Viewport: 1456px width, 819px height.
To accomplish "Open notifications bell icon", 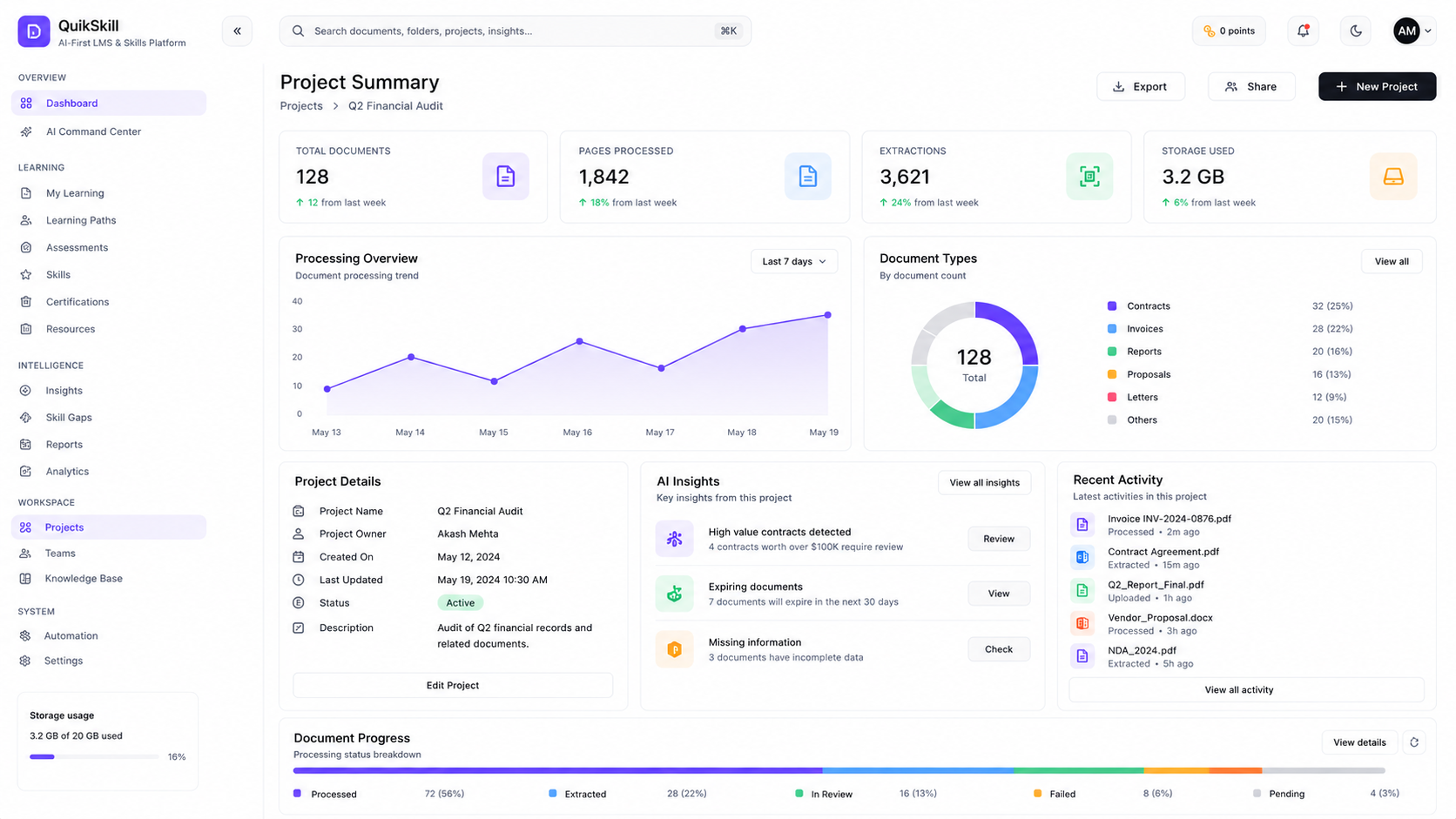I will (x=1303, y=31).
